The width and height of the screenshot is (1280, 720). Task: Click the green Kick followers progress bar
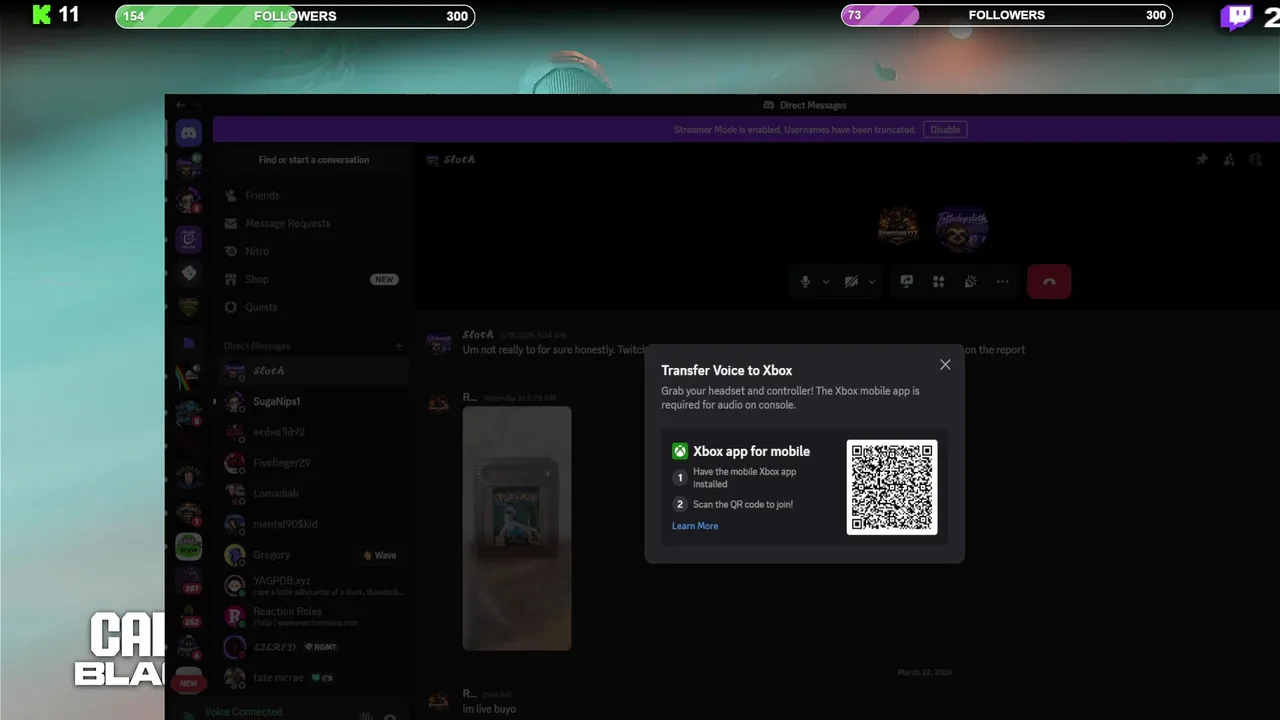click(295, 16)
